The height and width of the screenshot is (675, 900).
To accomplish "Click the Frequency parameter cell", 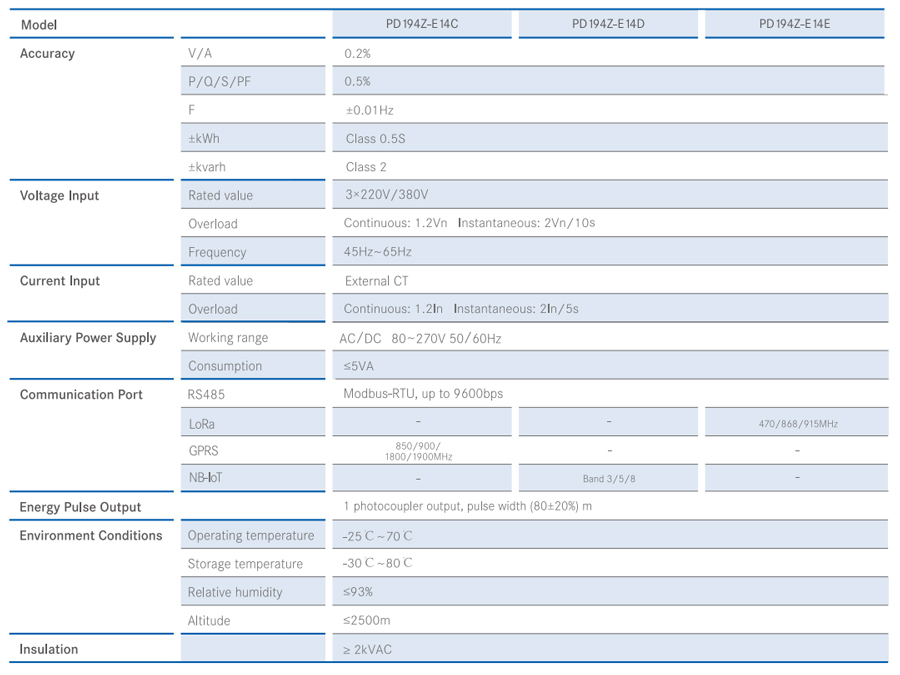I will click(253, 252).
